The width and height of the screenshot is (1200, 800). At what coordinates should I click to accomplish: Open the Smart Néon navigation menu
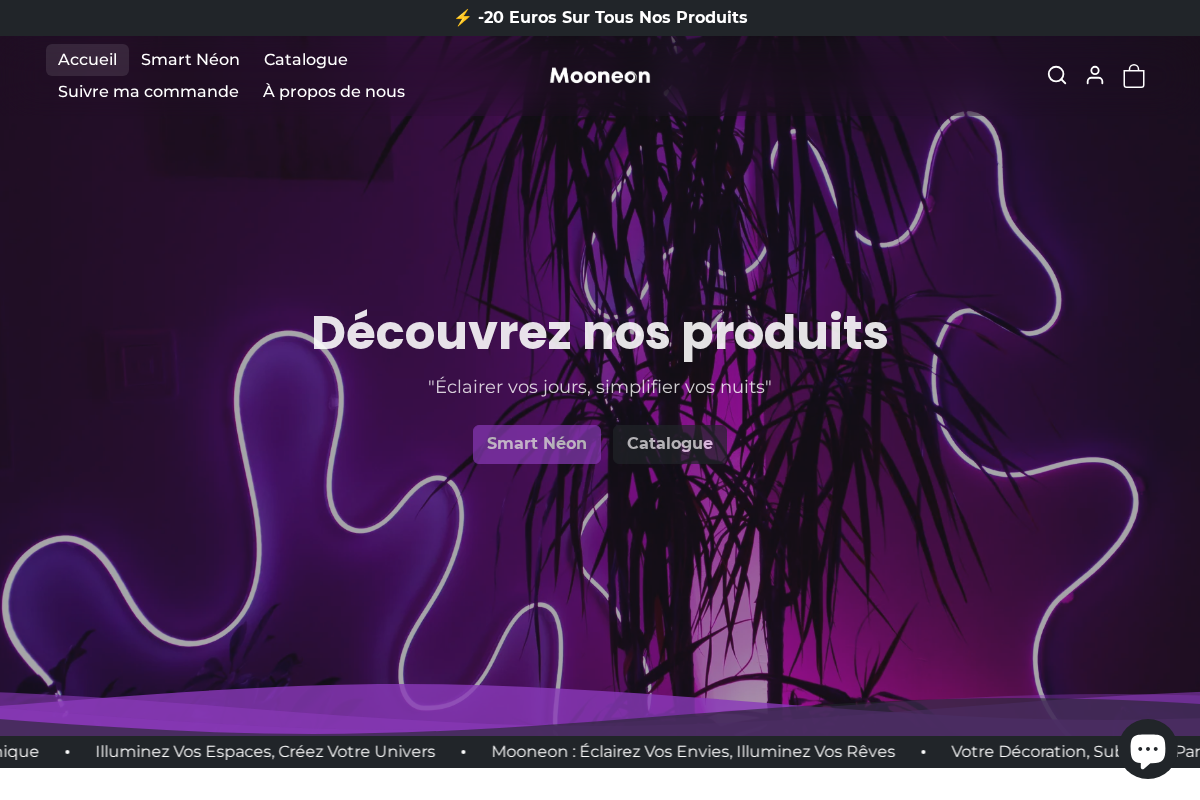coord(190,59)
